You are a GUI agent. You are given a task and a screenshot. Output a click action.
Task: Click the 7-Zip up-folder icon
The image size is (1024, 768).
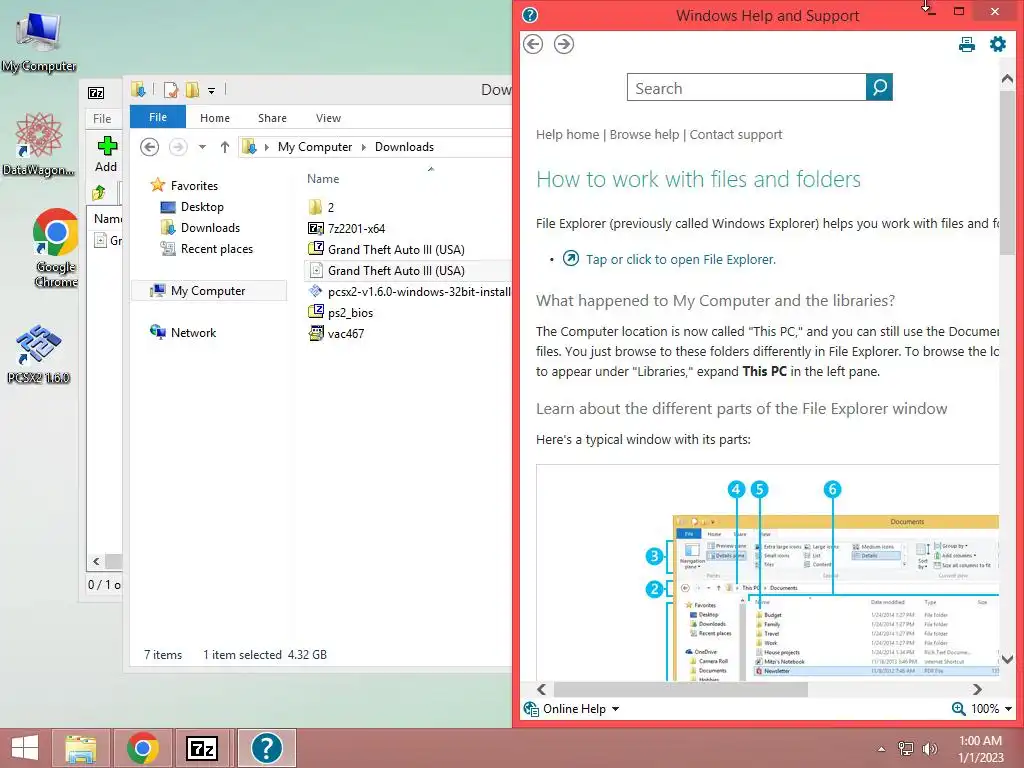pyautogui.click(x=99, y=193)
